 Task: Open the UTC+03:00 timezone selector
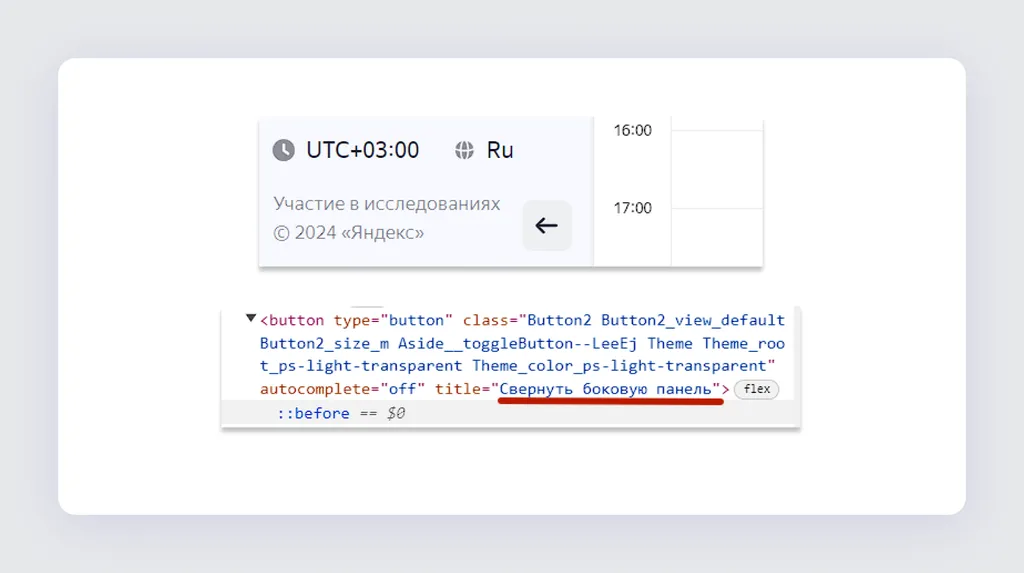click(x=362, y=150)
